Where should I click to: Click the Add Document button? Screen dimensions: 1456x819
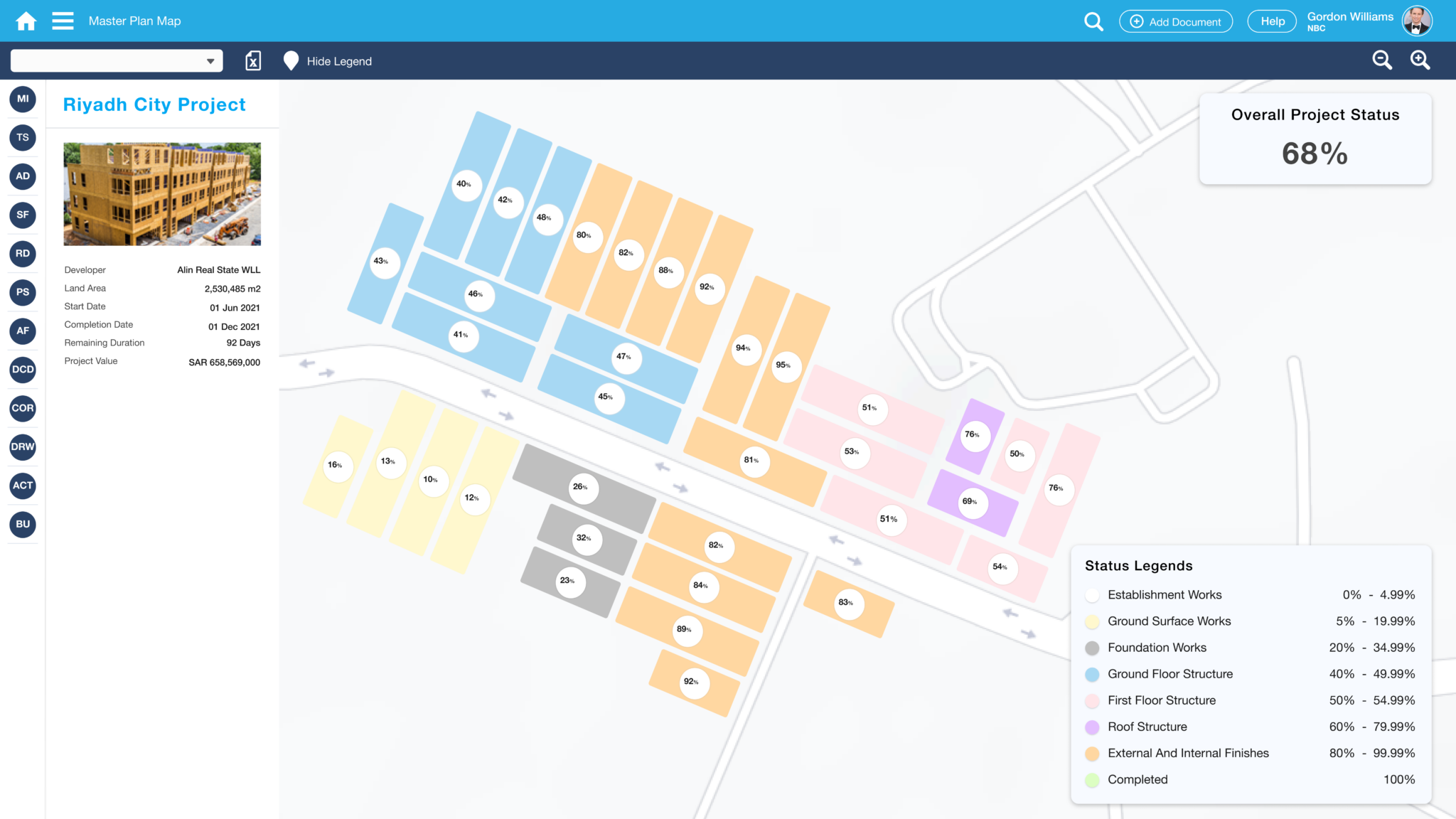click(x=1175, y=21)
